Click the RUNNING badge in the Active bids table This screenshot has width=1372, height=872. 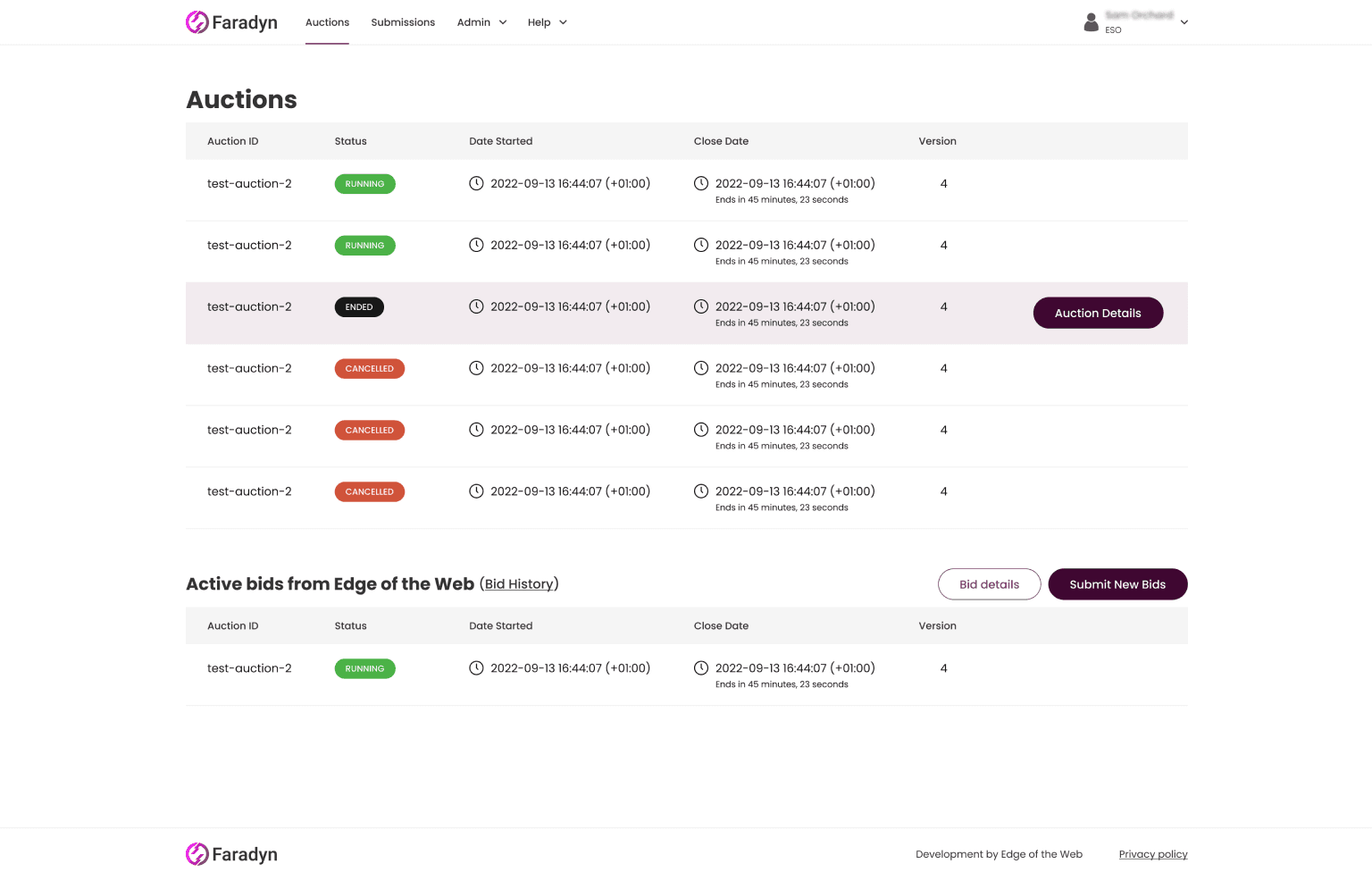click(x=364, y=669)
